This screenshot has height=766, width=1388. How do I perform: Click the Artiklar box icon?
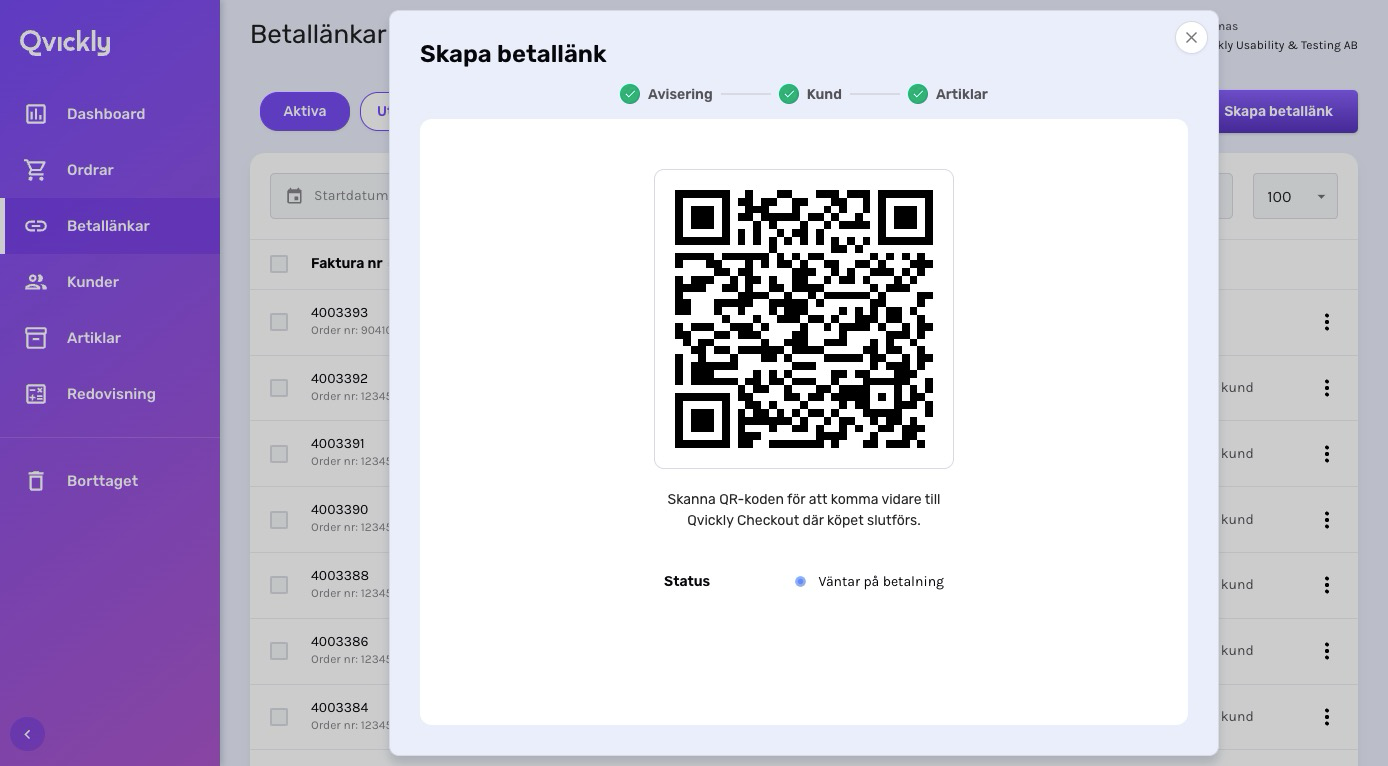pos(36,338)
